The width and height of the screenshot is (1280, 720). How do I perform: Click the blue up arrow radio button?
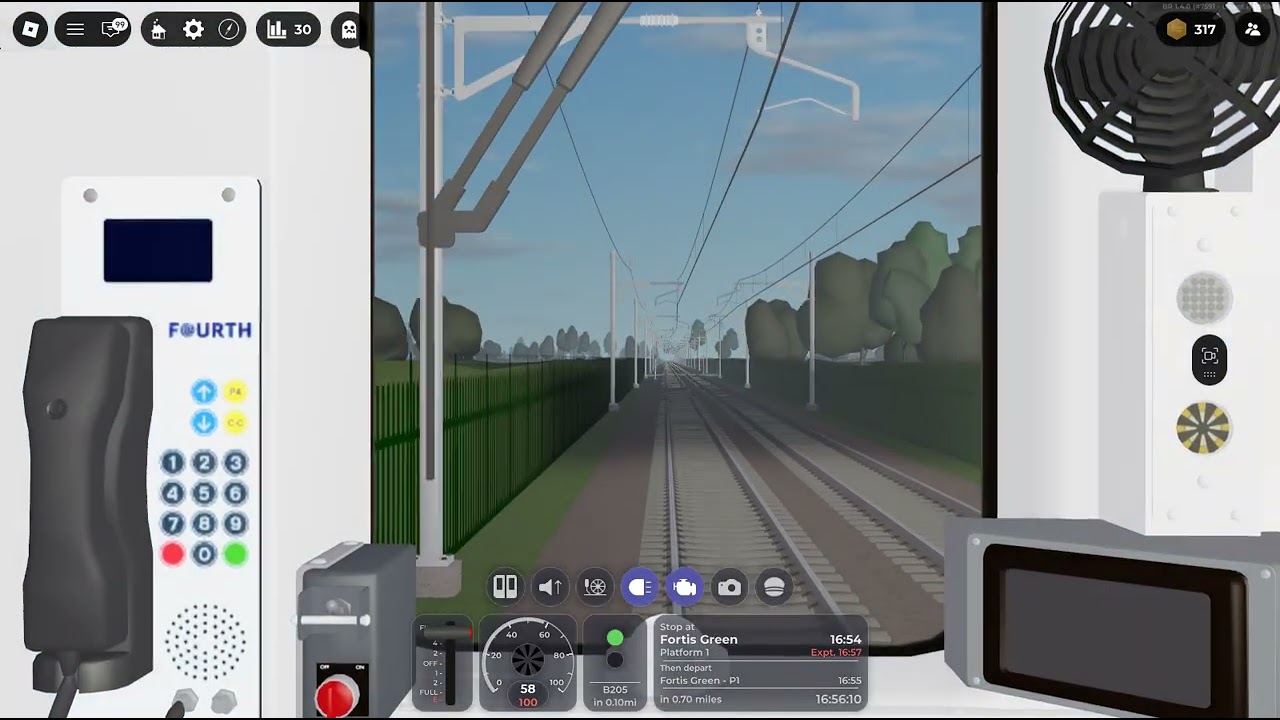pos(204,392)
